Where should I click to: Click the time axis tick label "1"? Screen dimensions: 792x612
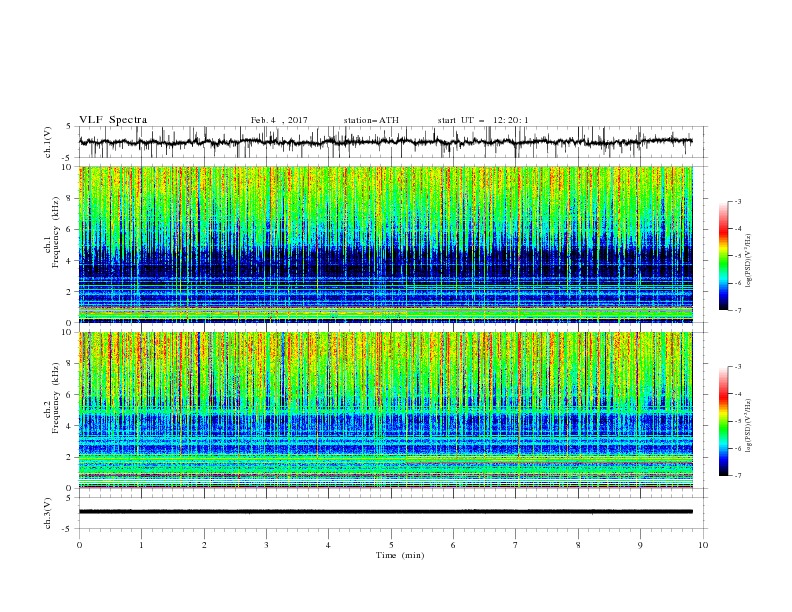[141, 545]
